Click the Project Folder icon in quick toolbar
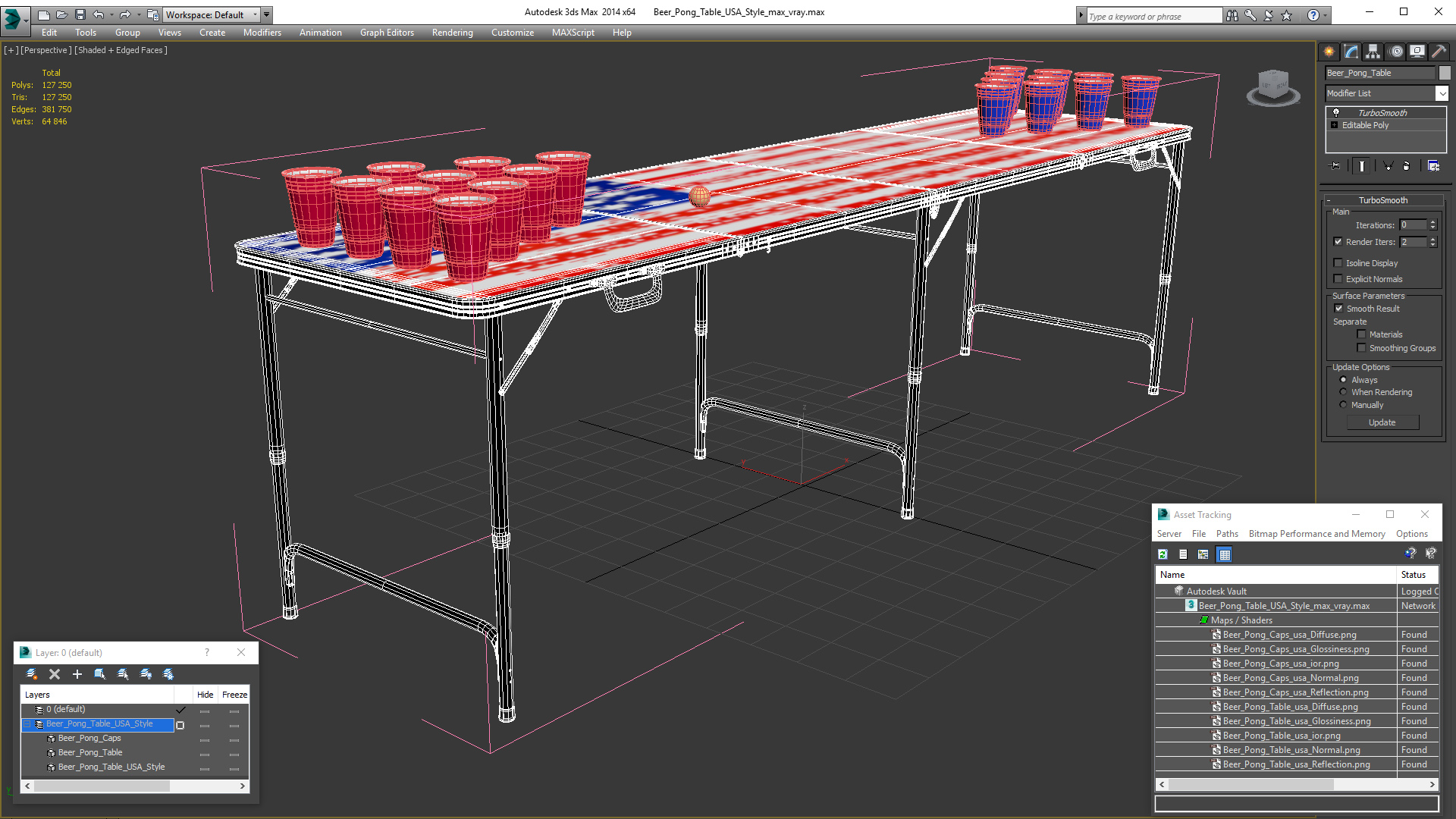 (152, 14)
